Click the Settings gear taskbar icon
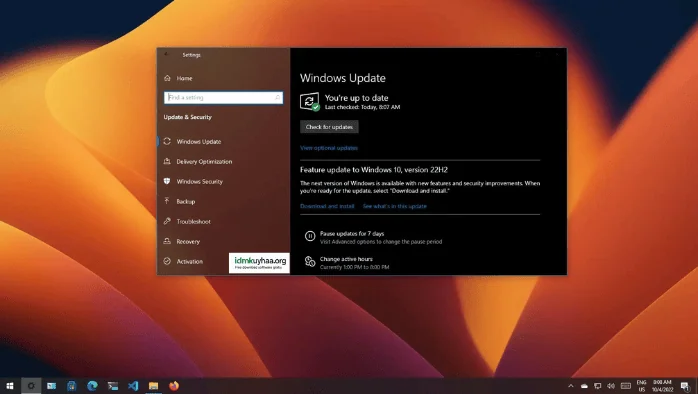Screen dimensions: 698x394 pyautogui.click(x=31, y=386)
